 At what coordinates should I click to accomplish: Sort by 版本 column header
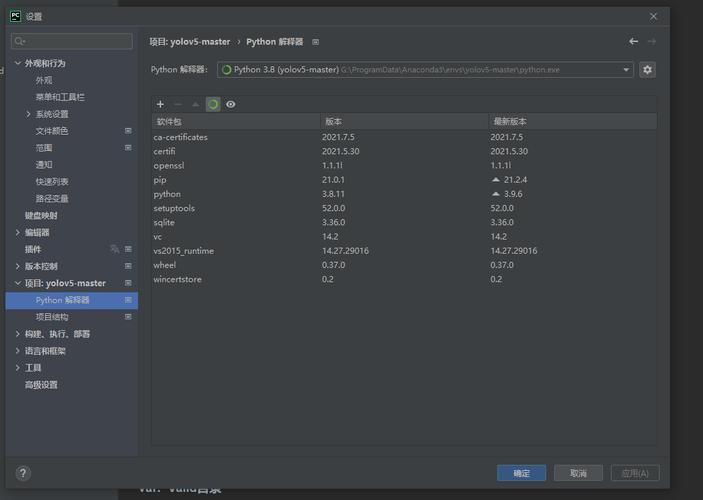tap(404, 122)
